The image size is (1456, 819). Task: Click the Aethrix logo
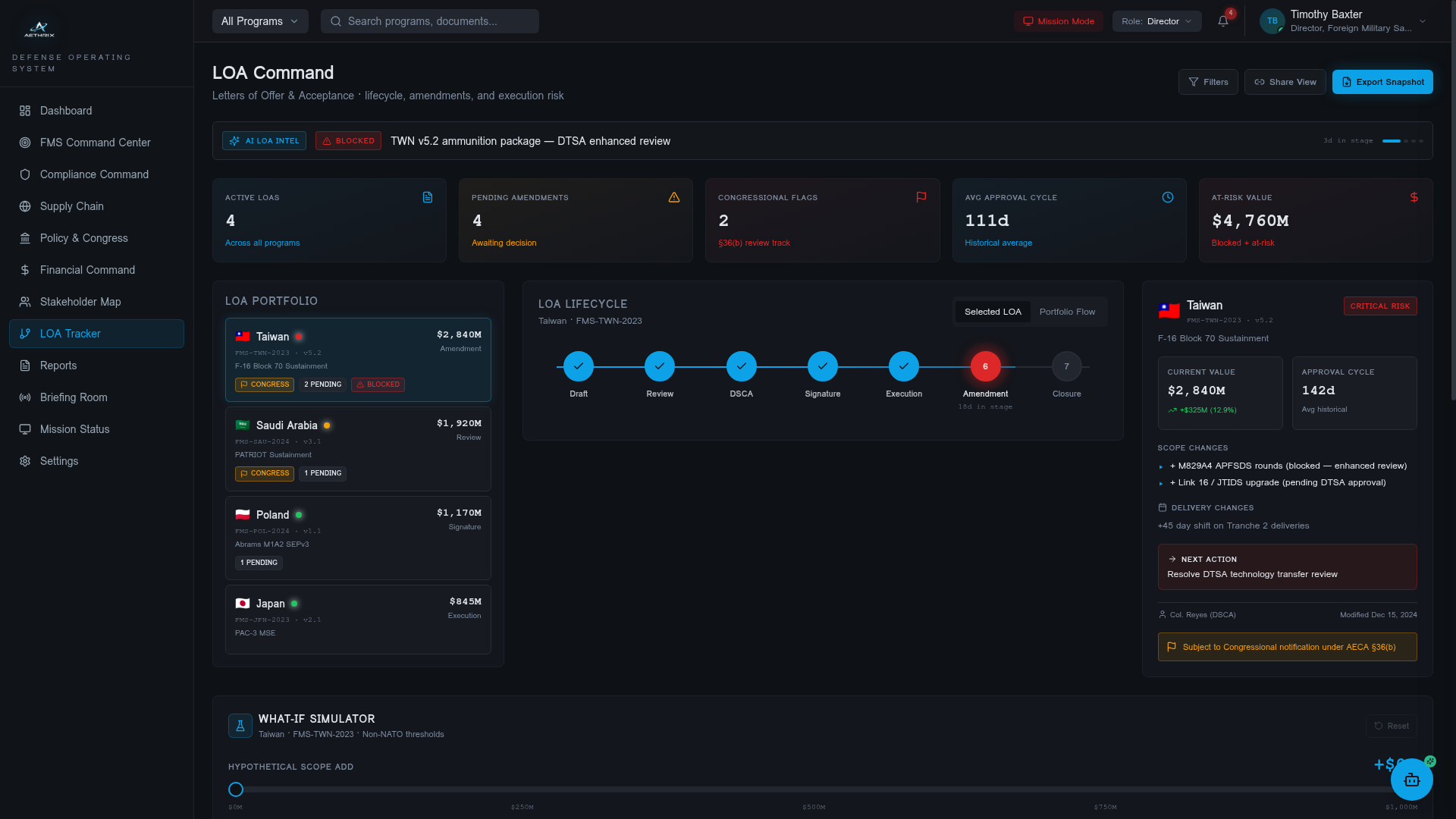coord(39,30)
